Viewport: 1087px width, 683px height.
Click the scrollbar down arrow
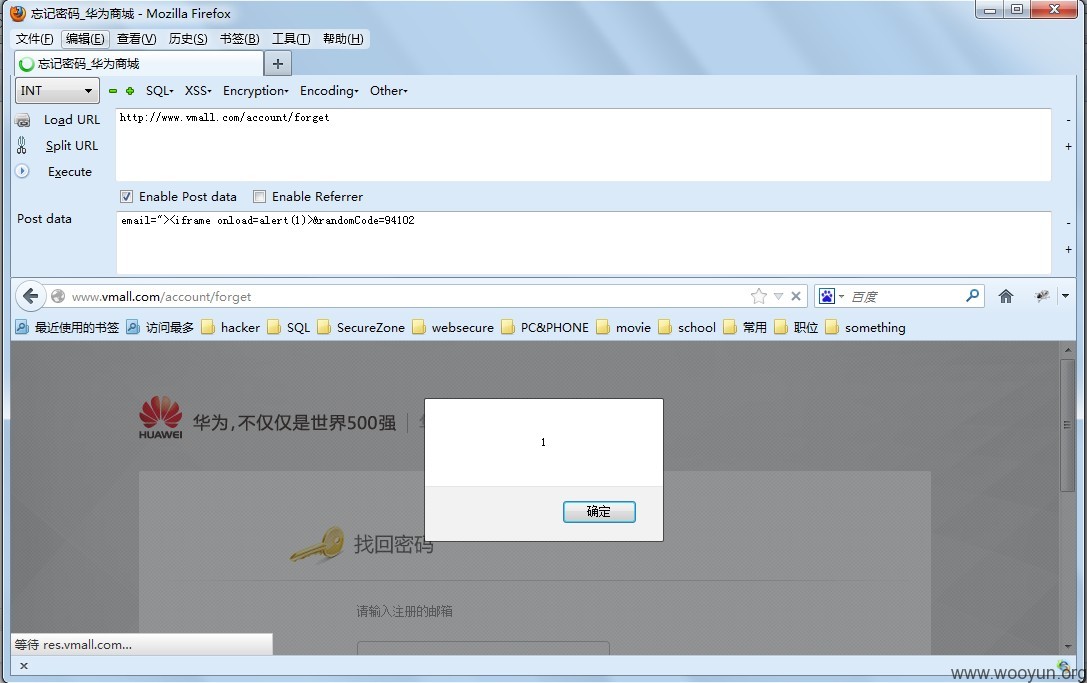coord(1067,646)
